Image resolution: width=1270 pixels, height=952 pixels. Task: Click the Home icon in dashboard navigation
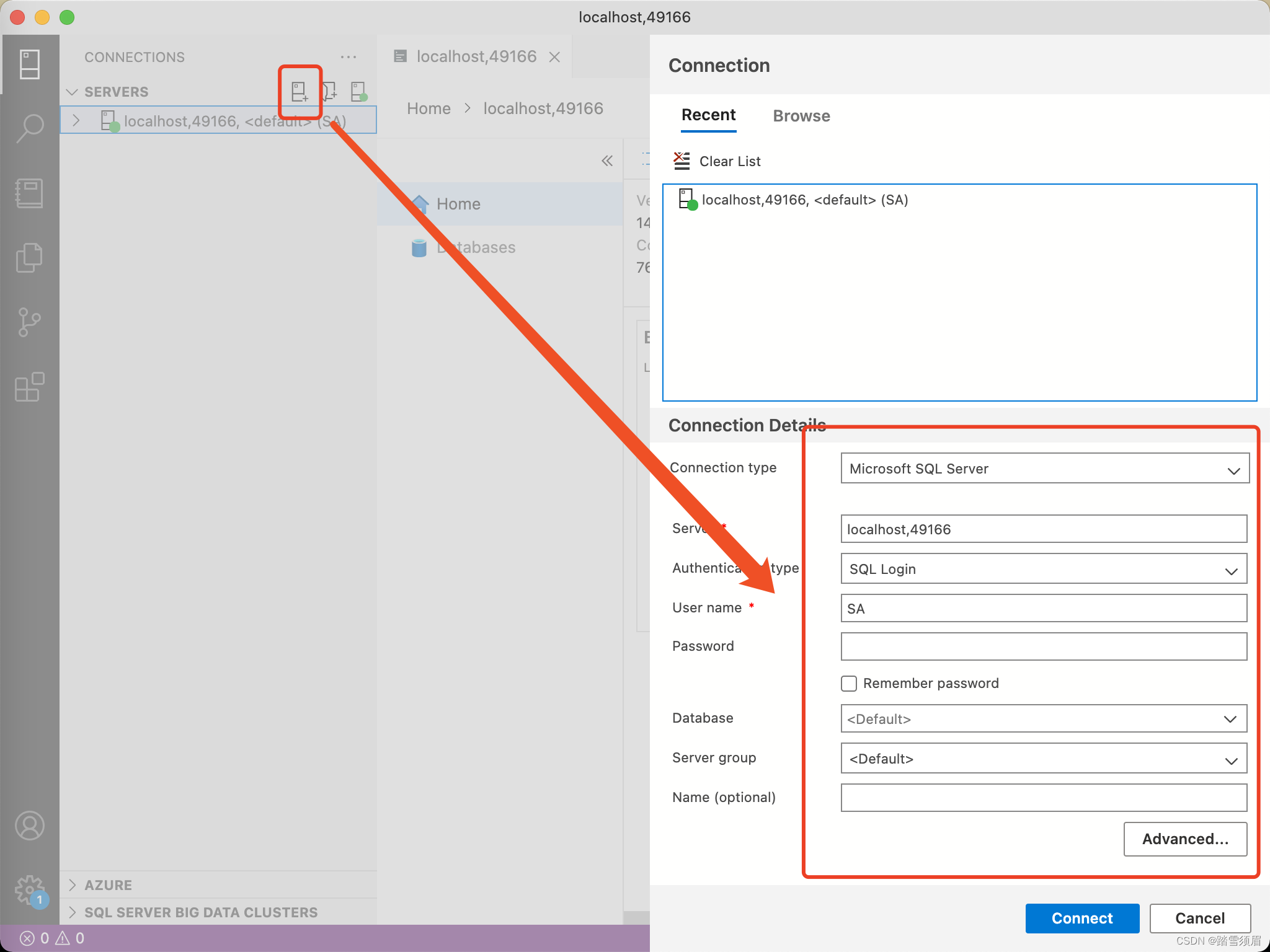(x=420, y=204)
